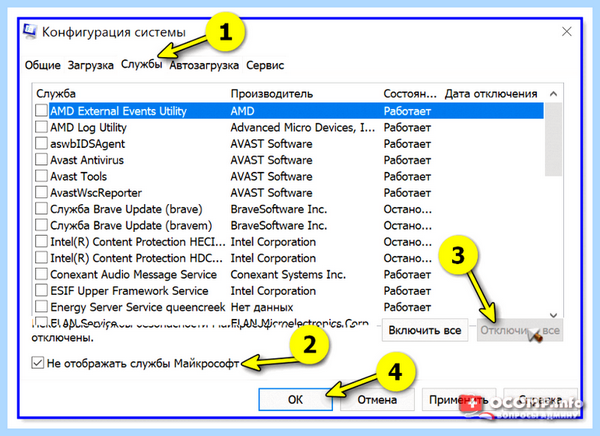The image size is (600, 436).
Task: Toggle checkbox for Intel(R) Content Protection HDC
Action: tap(41, 258)
